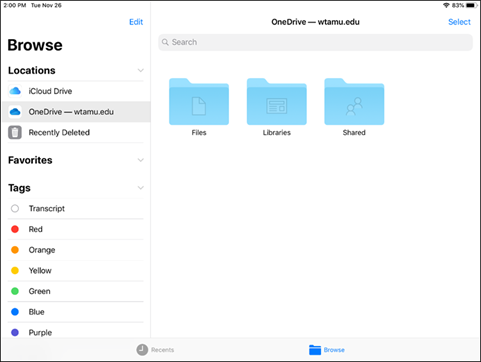Viewport: 481px width, 362px height.
Task: Select the Transcript tag empty circle
Action: [x=15, y=208]
